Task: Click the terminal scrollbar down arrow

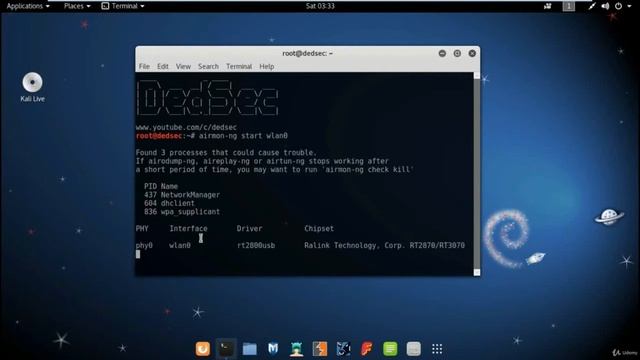Action: (x=477, y=272)
